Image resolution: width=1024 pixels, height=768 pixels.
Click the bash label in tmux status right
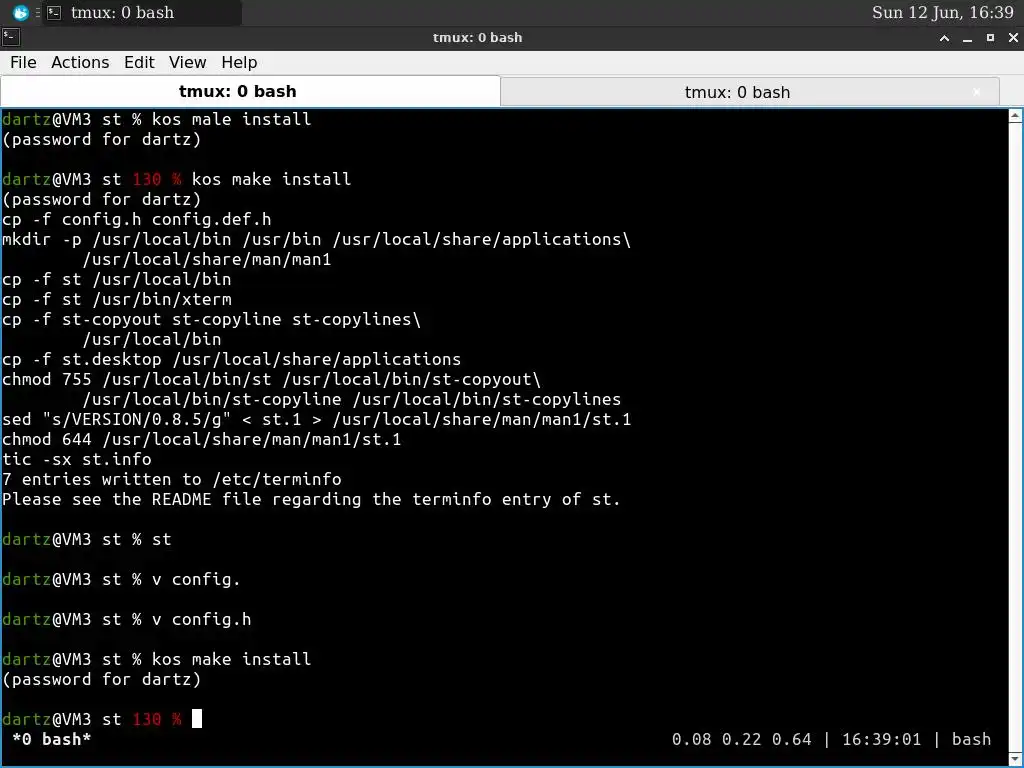(971, 739)
